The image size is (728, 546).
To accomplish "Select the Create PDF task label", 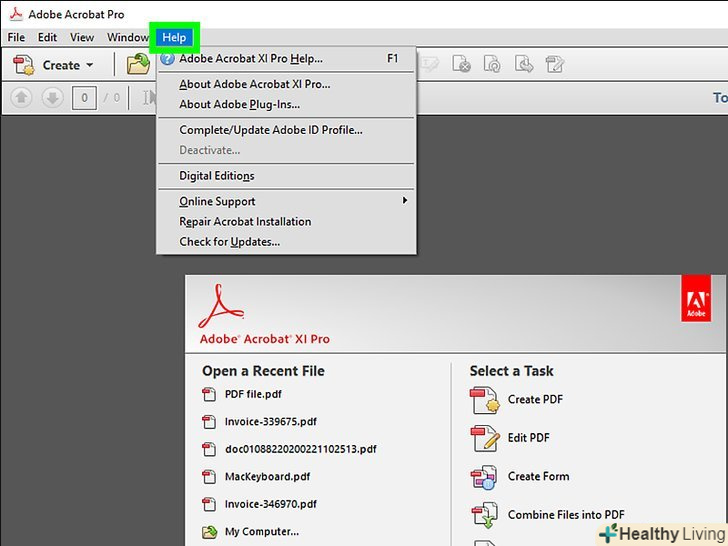I will [x=535, y=399].
